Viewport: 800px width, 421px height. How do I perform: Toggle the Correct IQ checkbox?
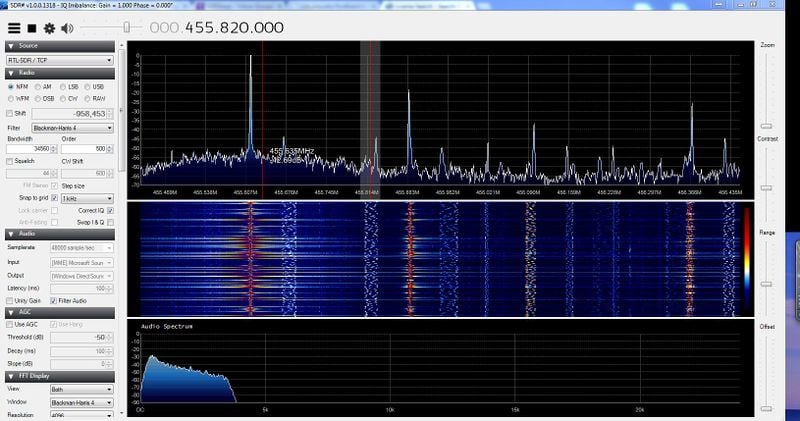(x=110, y=210)
